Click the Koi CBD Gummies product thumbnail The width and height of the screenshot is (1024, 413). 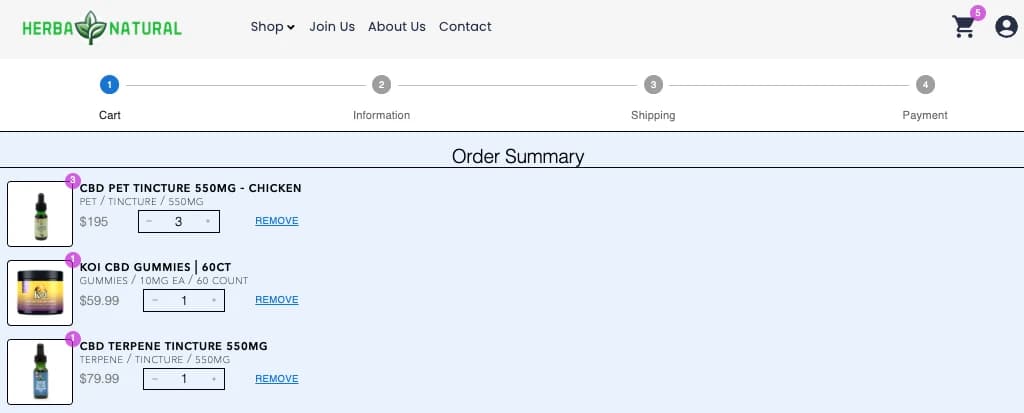pyautogui.click(x=40, y=293)
